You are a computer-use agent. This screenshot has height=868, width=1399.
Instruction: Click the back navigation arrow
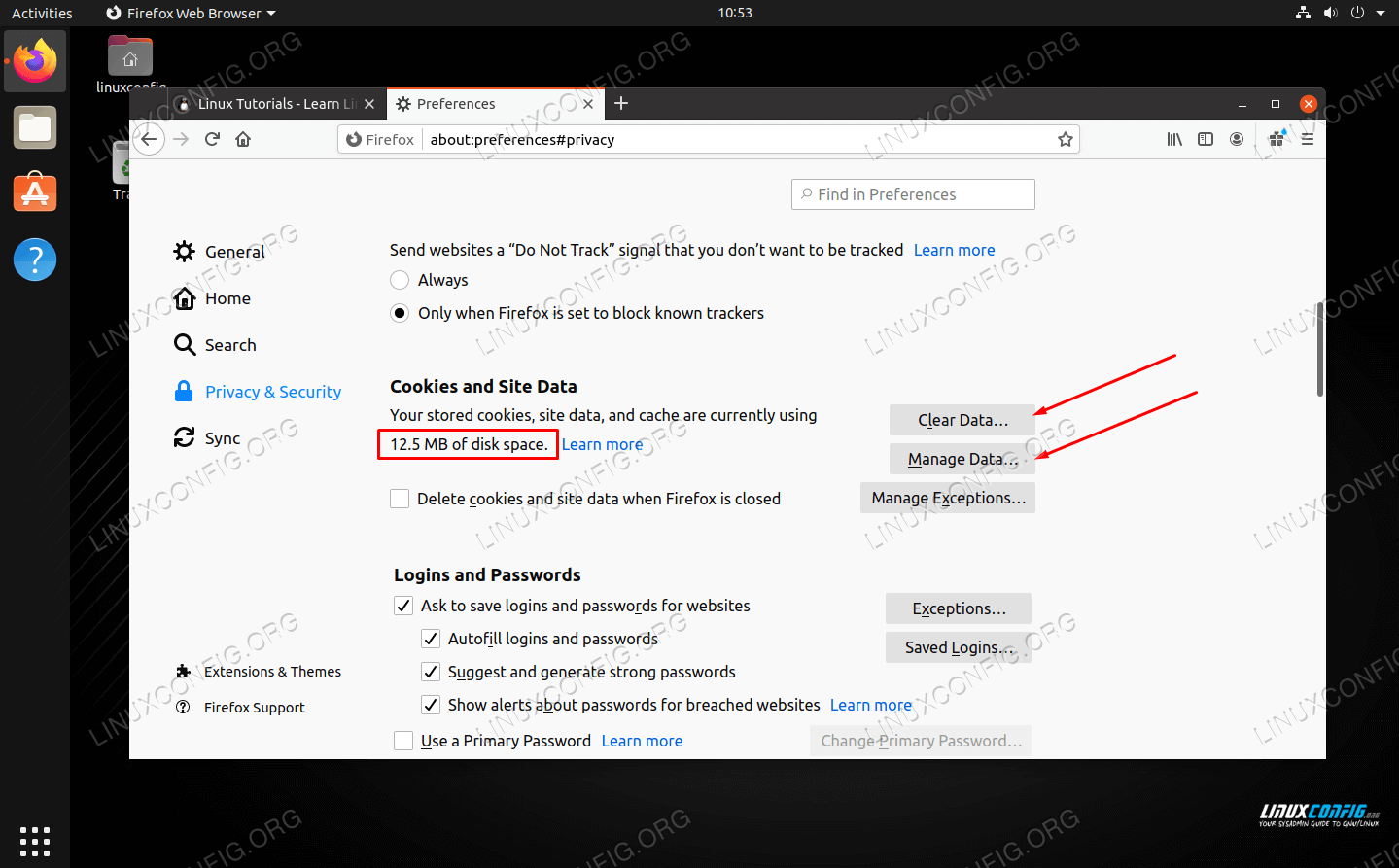coord(149,139)
